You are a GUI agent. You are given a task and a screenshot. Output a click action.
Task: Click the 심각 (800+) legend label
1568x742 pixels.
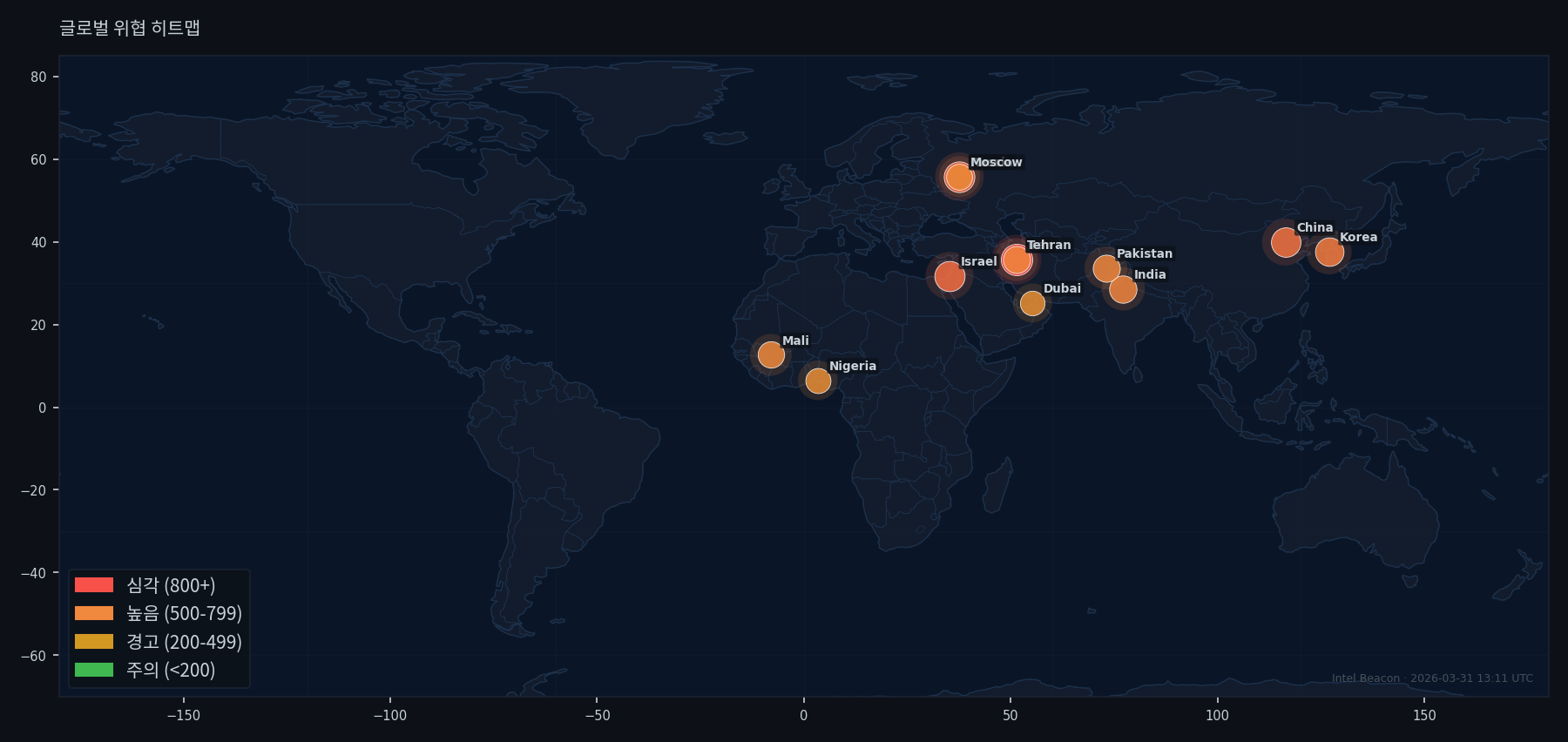pyautogui.click(x=171, y=585)
